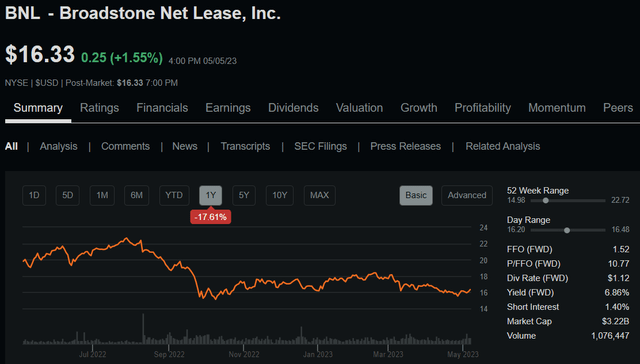The height and width of the screenshot is (364, 640).
Task: Toggle Basic chart mode
Action: click(x=416, y=195)
